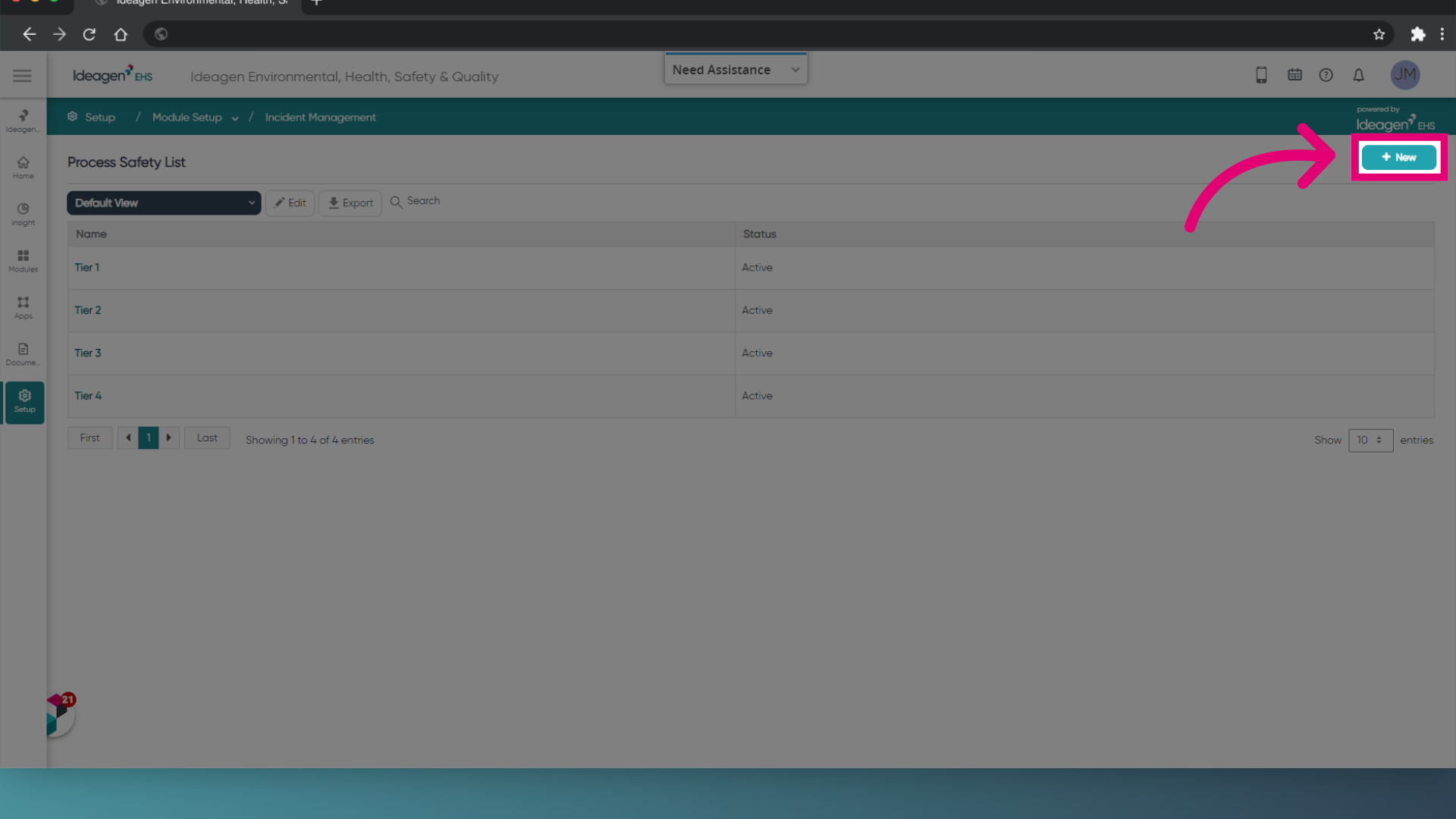Go to Last page

[x=207, y=438]
